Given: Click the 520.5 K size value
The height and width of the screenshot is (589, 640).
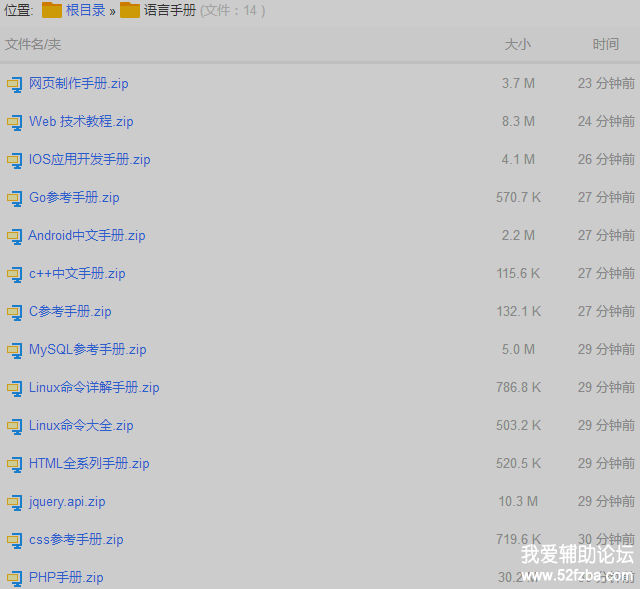Looking at the screenshot, I should click(518, 463).
